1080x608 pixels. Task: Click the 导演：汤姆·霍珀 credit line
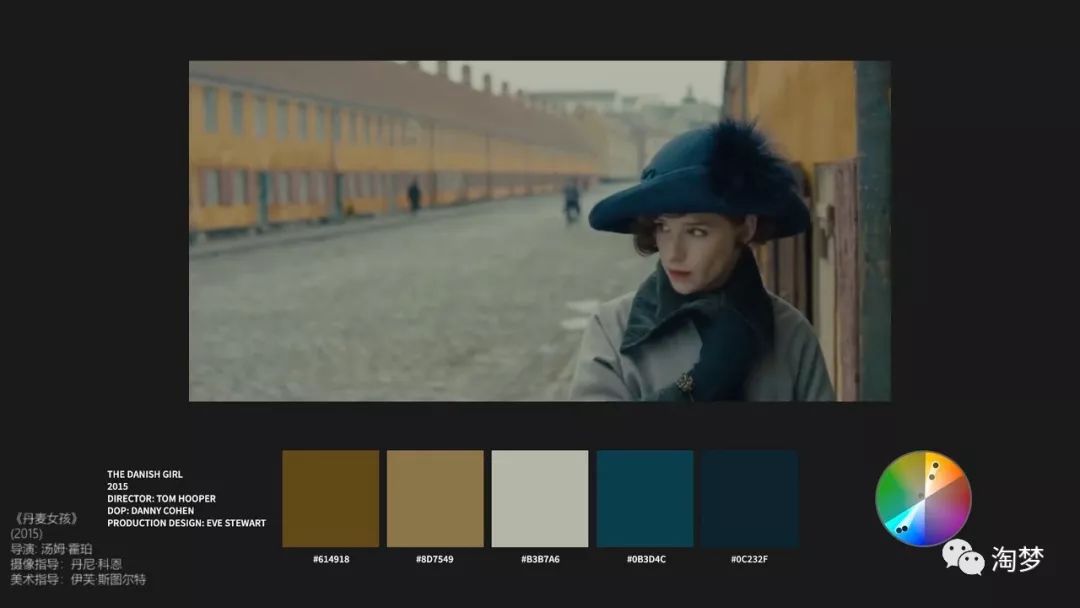coord(51,548)
